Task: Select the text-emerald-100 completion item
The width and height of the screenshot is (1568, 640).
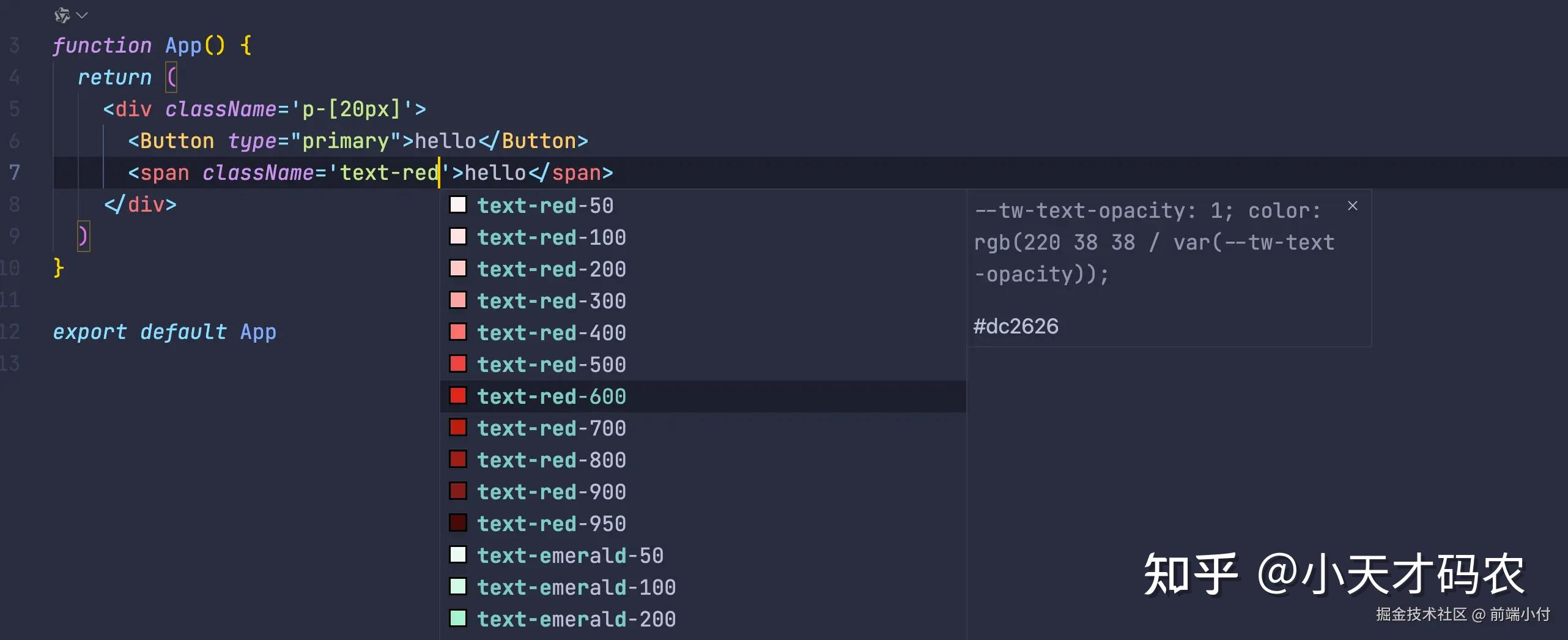Action: [x=576, y=587]
